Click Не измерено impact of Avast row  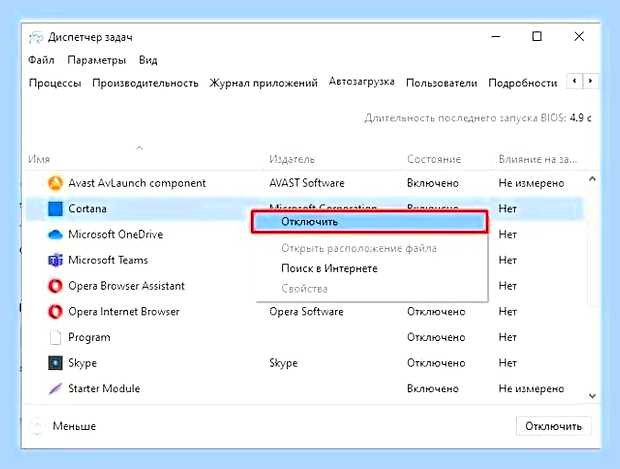pyautogui.click(x=531, y=183)
